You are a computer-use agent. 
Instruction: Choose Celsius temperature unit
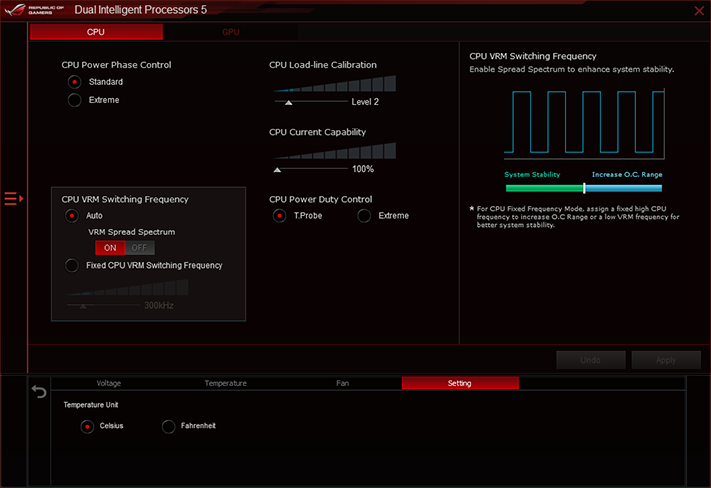87,427
